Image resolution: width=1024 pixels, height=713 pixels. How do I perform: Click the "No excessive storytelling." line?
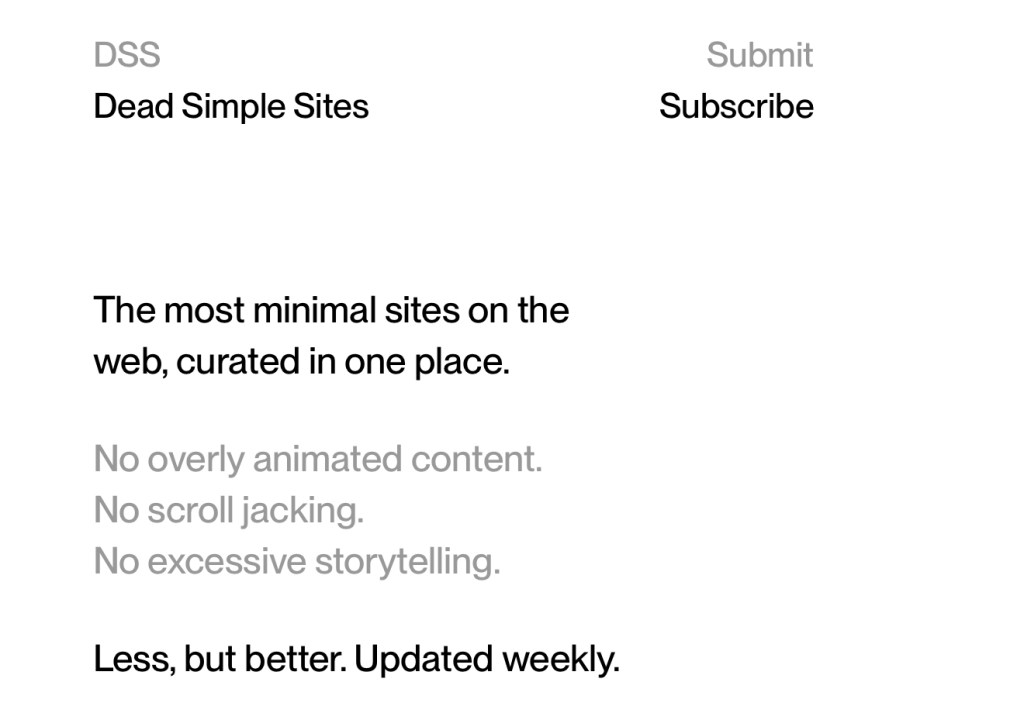pos(296,561)
